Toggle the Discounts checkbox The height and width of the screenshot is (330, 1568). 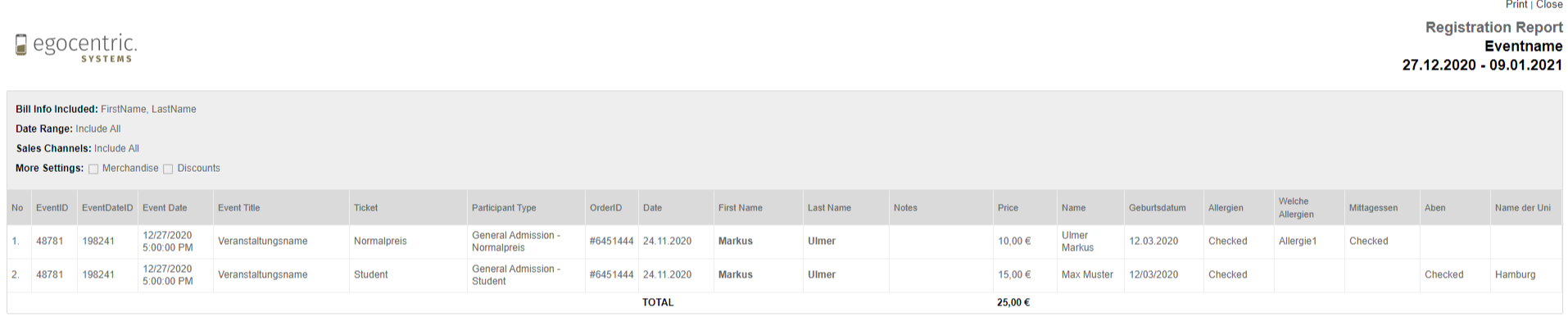(168, 170)
